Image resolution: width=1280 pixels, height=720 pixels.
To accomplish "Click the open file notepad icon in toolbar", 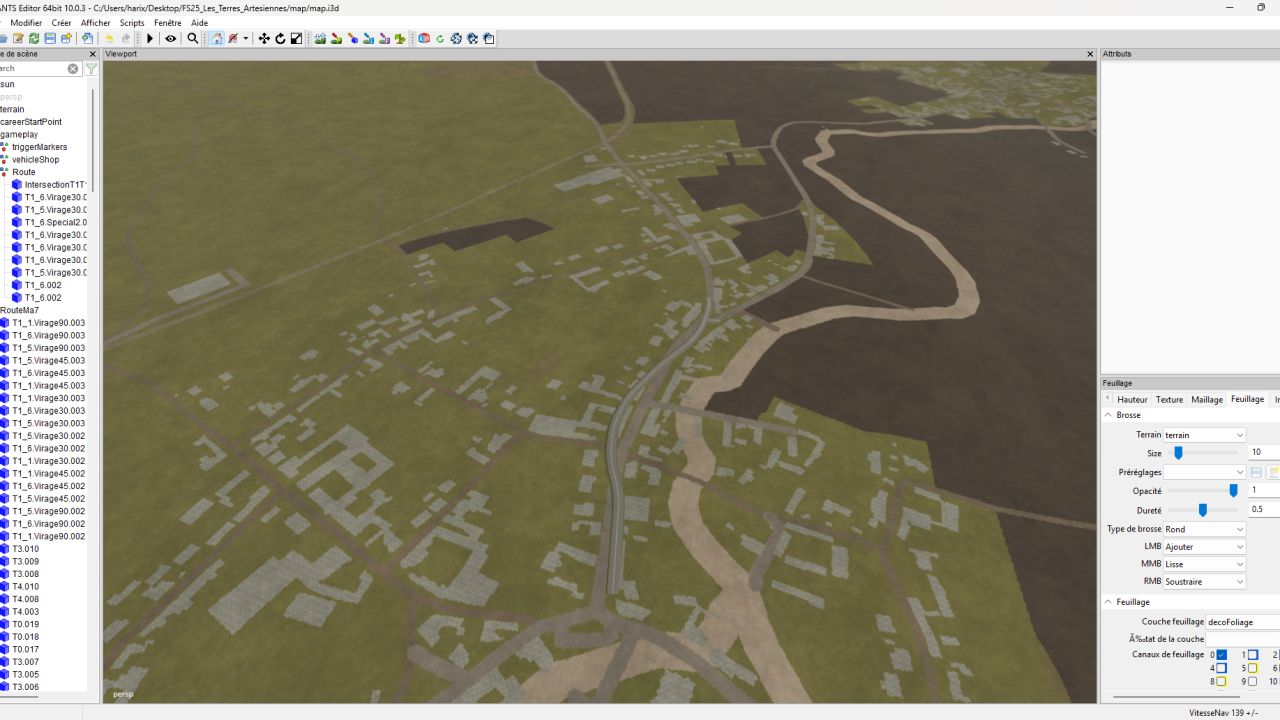I will click(x=18, y=39).
